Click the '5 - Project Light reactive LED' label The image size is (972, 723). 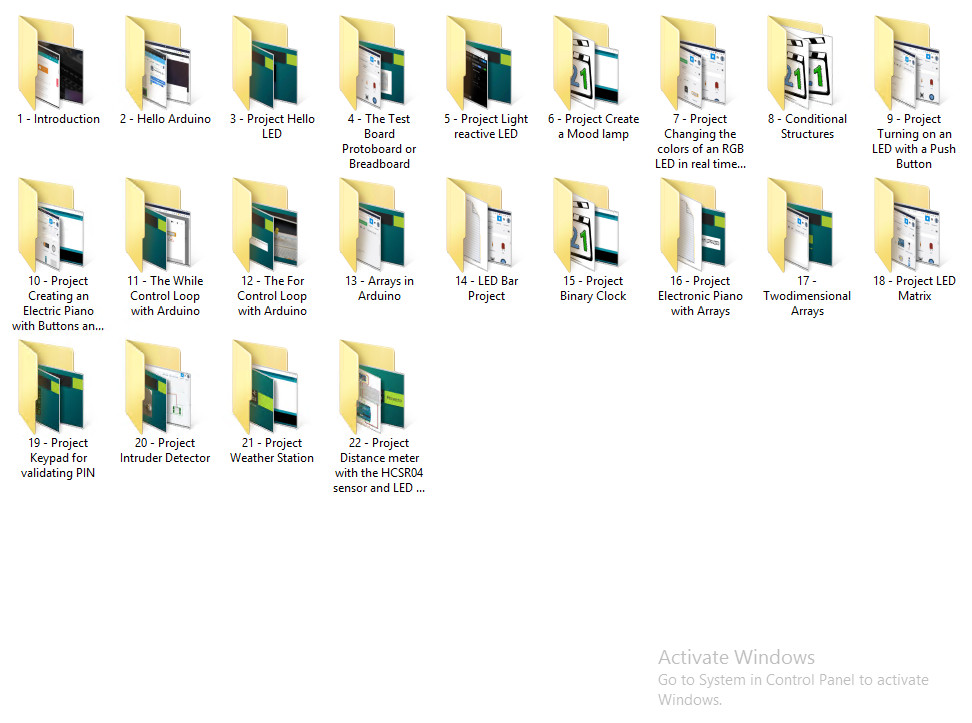coord(486,126)
